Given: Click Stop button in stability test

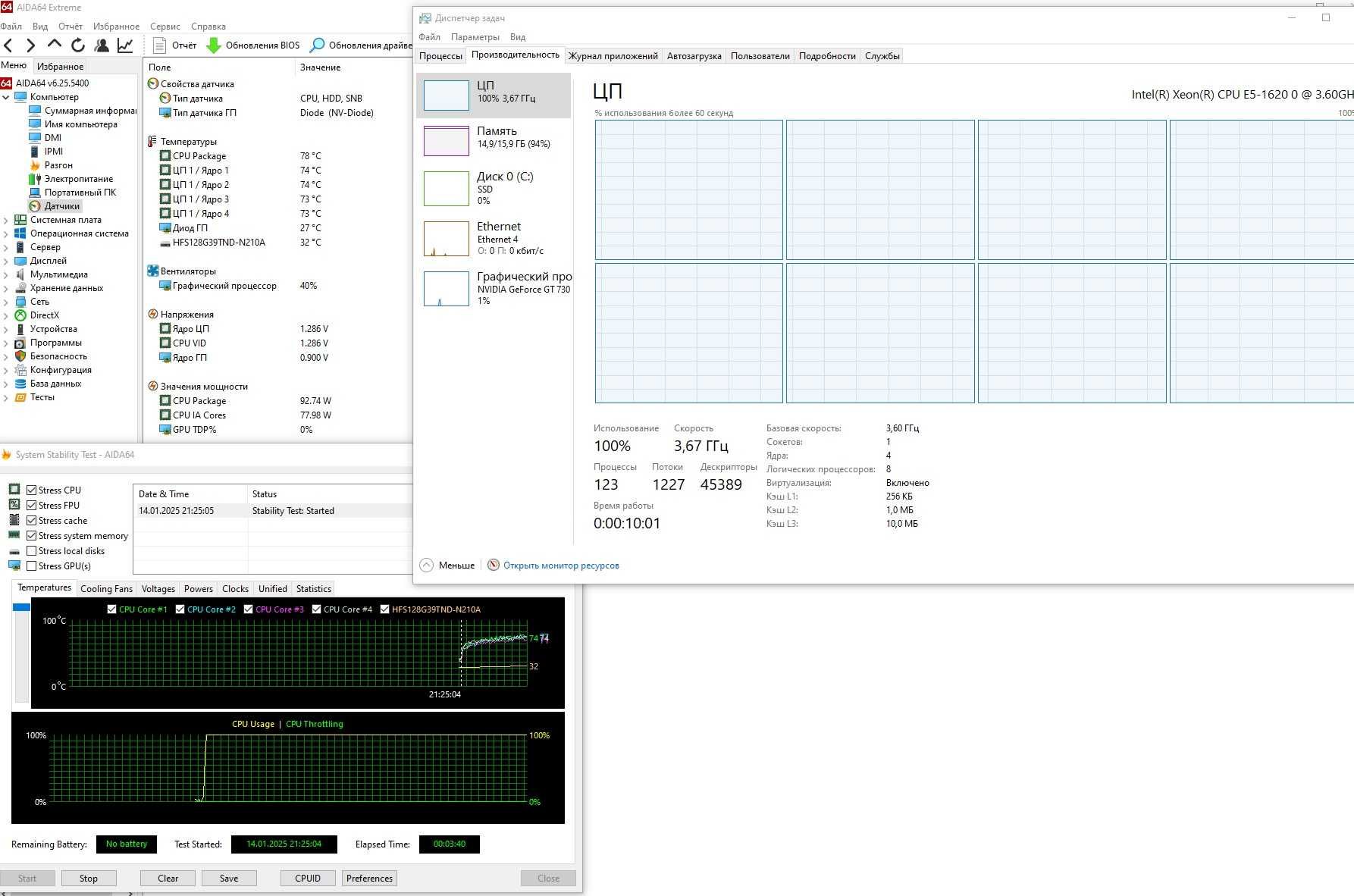Looking at the screenshot, I should (x=89, y=879).
